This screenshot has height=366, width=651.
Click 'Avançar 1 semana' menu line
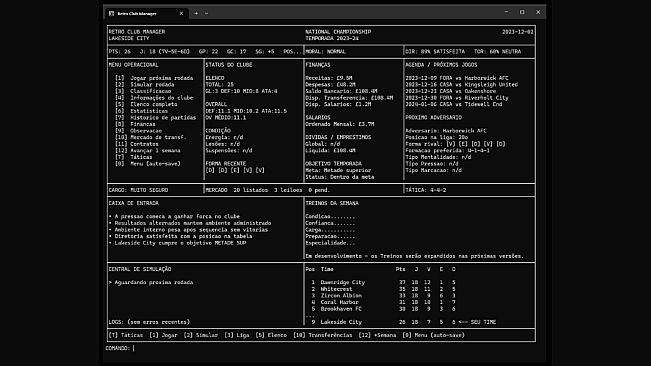(148, 151)
